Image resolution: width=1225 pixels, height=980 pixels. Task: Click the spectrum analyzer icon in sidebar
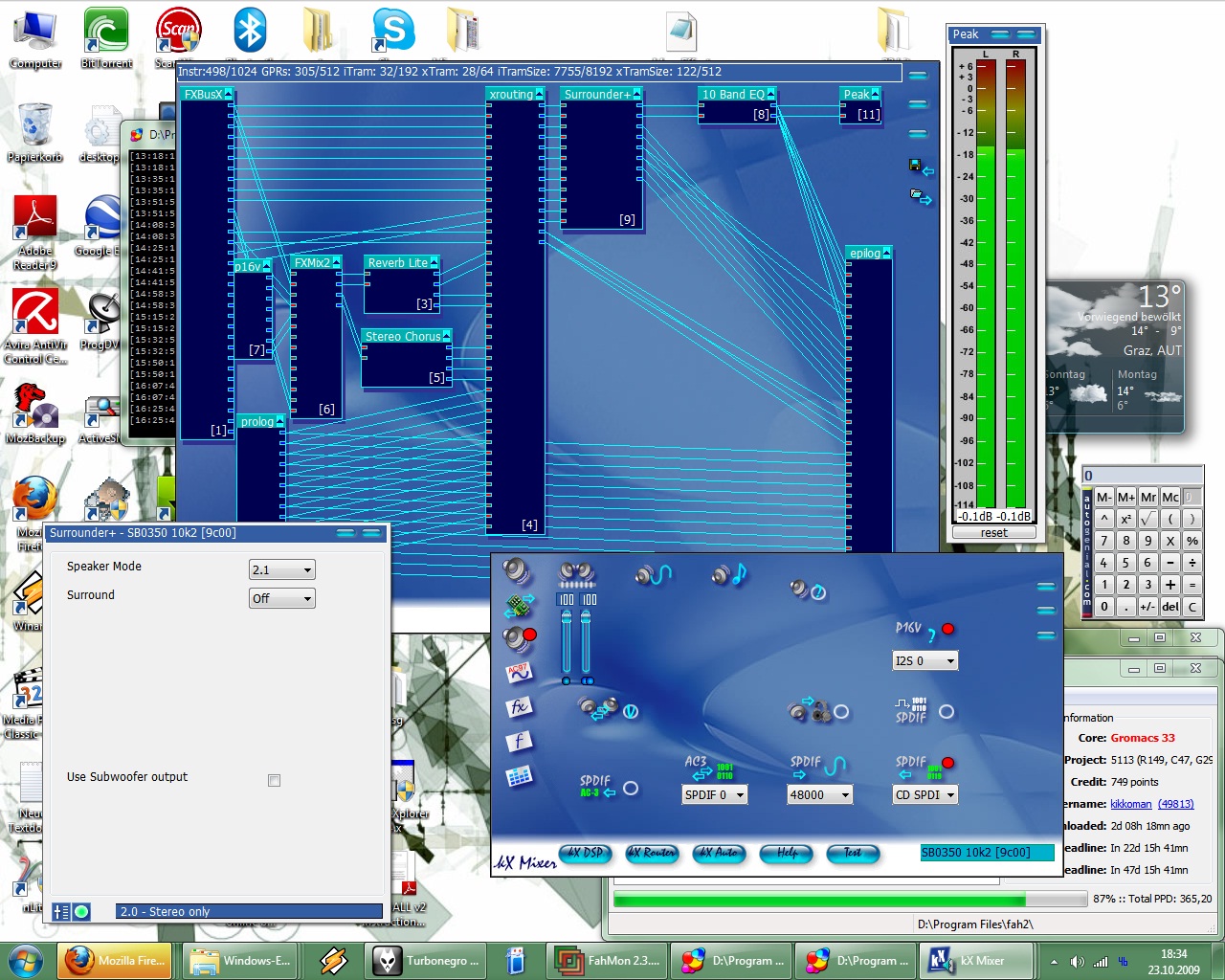pyautogui.click(x=519, y=776)
